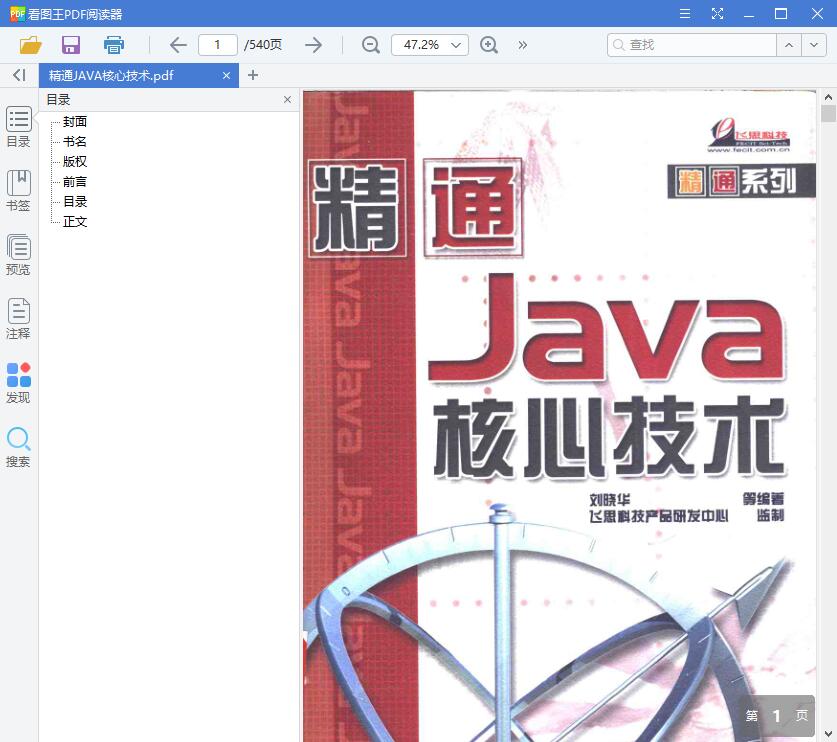Collapse the sidebar with the left arrow-bar icon
This screenshot has height=742, width=837.
(19, 75)
